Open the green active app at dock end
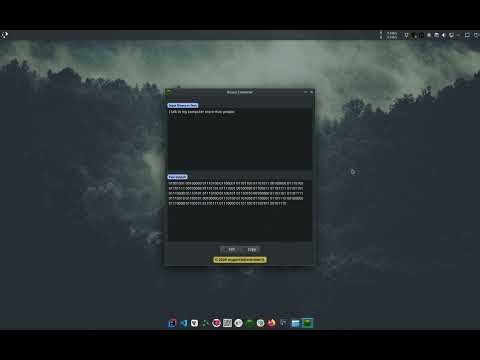The width and height of the screenshot is (480, 360). point(307,323)
